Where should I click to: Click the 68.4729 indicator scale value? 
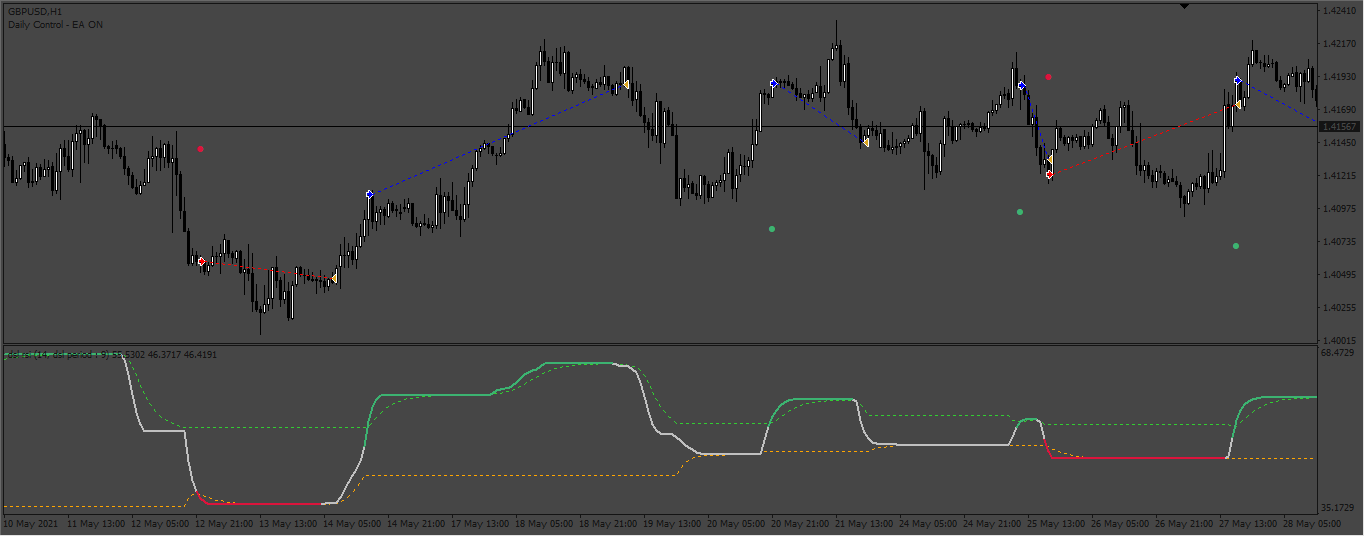[x=1339, y=353]
